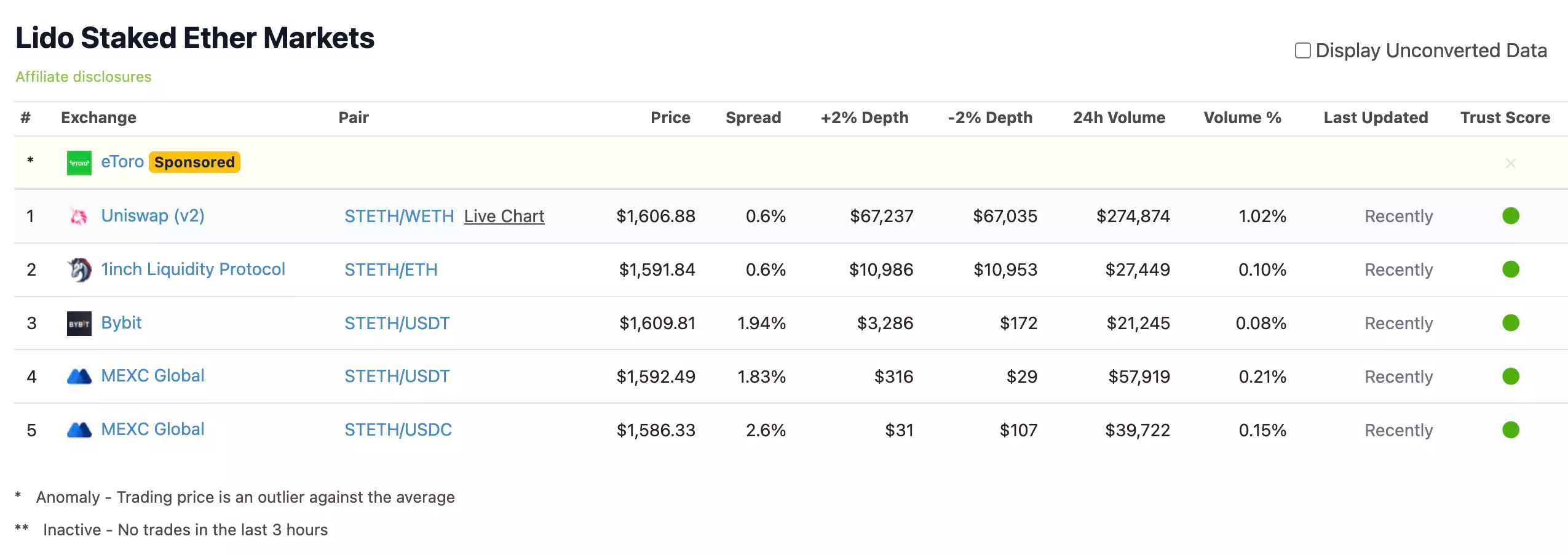Click green trust score dot for Bybit
1568x555 pixels.
tap(1510, 322)
